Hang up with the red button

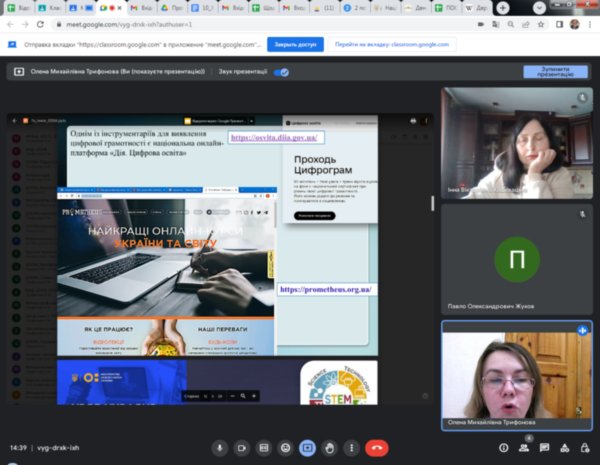click(377, 448)
